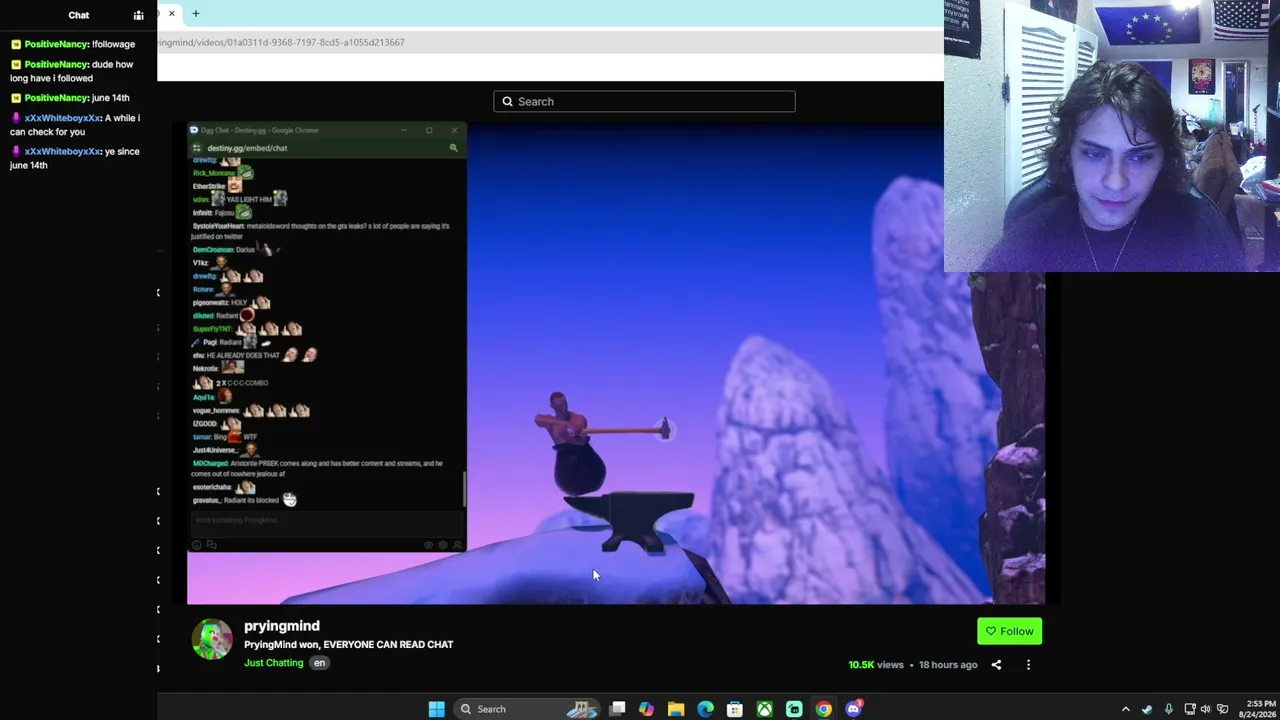The width and height of the screenshot is (1280, 720).
Task: Open the taskbar clock and date
Action: [x=1257, y=709]
